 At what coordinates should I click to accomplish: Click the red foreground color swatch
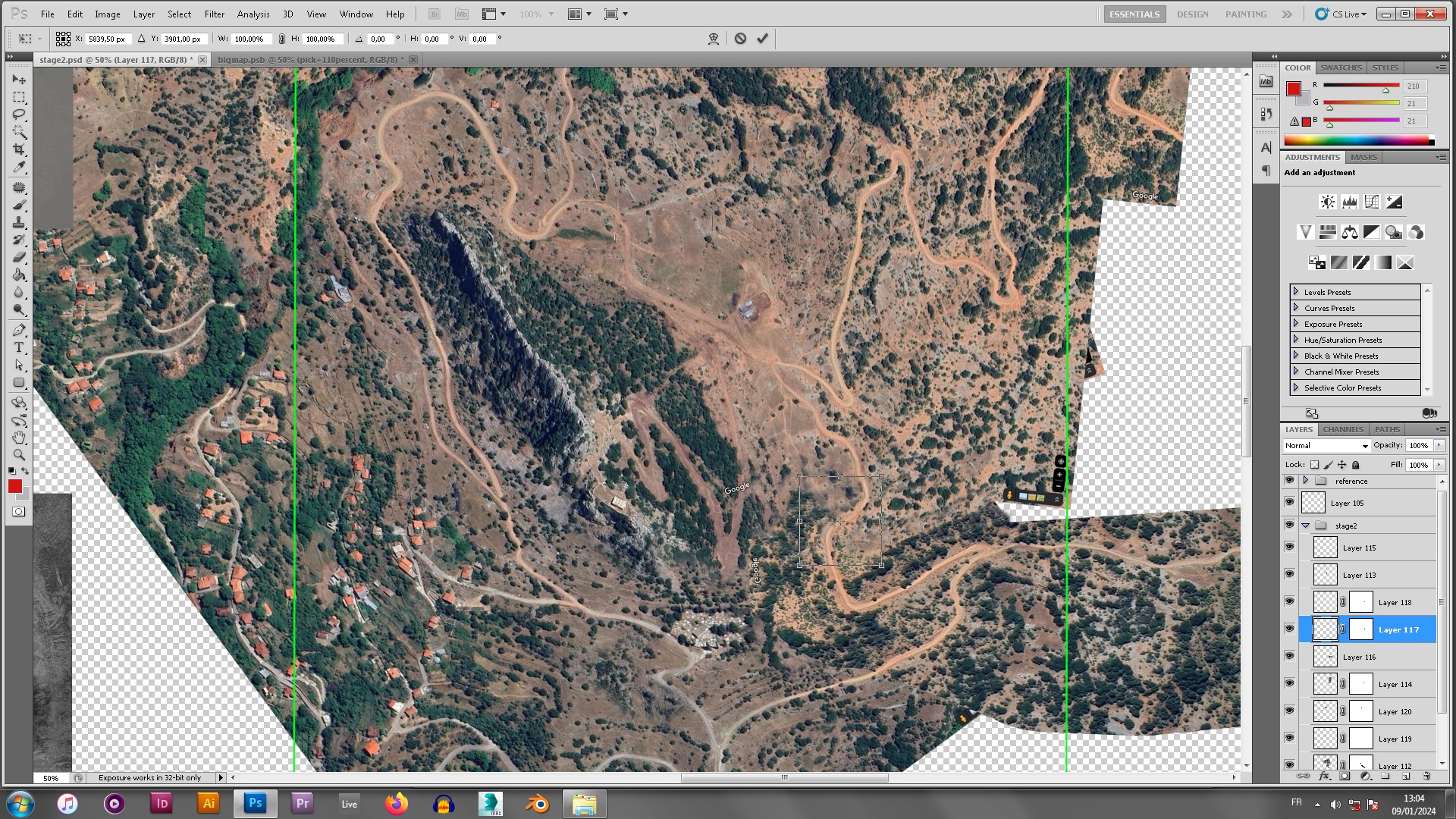(15, 487)
